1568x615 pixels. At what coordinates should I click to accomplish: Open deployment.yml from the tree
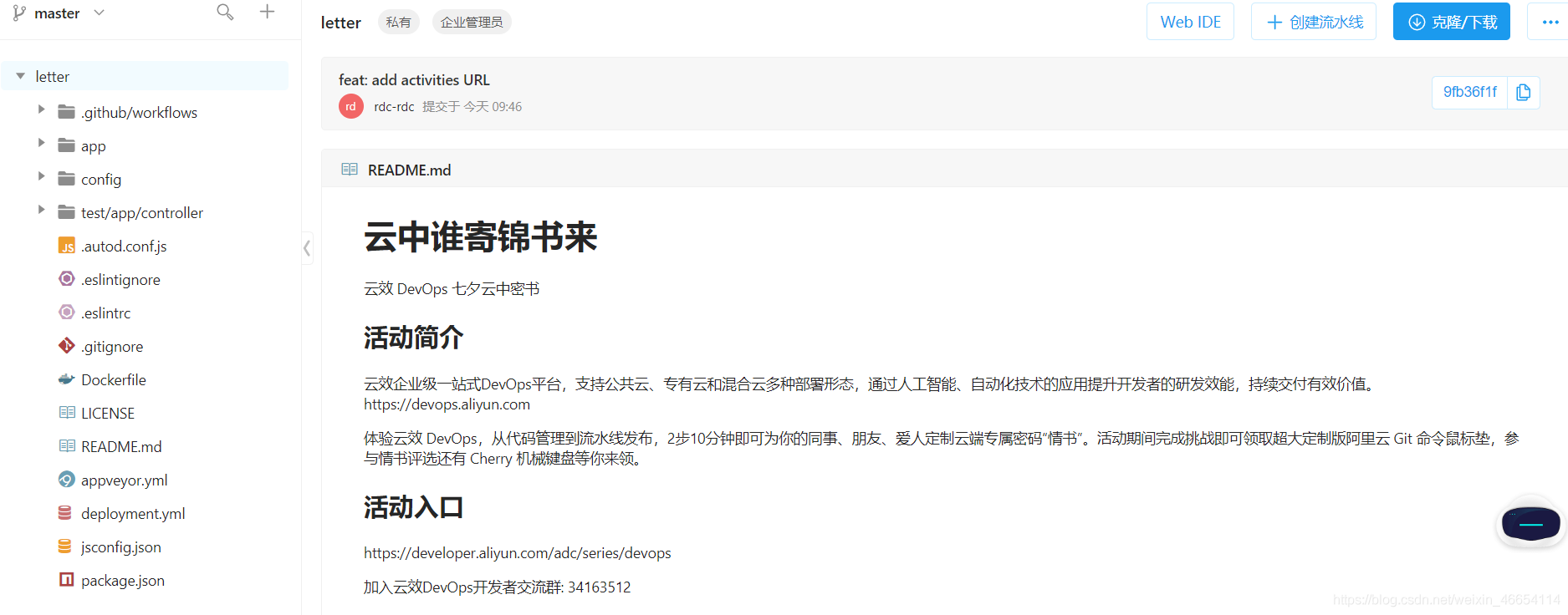pyautogui.click(x=133, y=514)
